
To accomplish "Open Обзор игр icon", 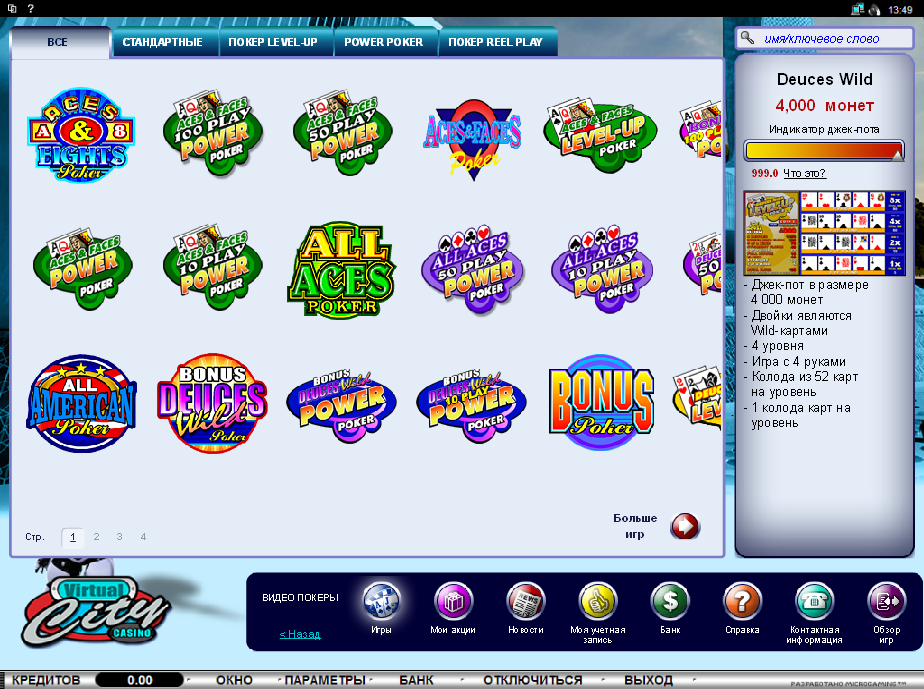I will (887, 602).
